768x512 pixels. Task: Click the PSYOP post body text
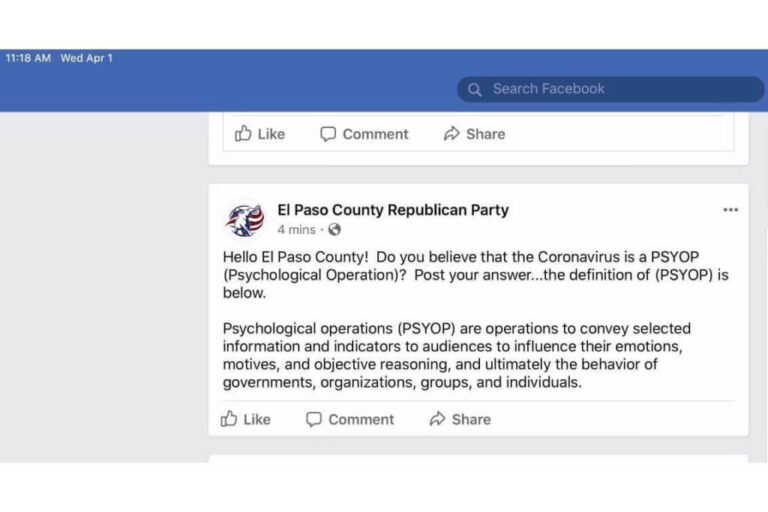click(476, 319)
